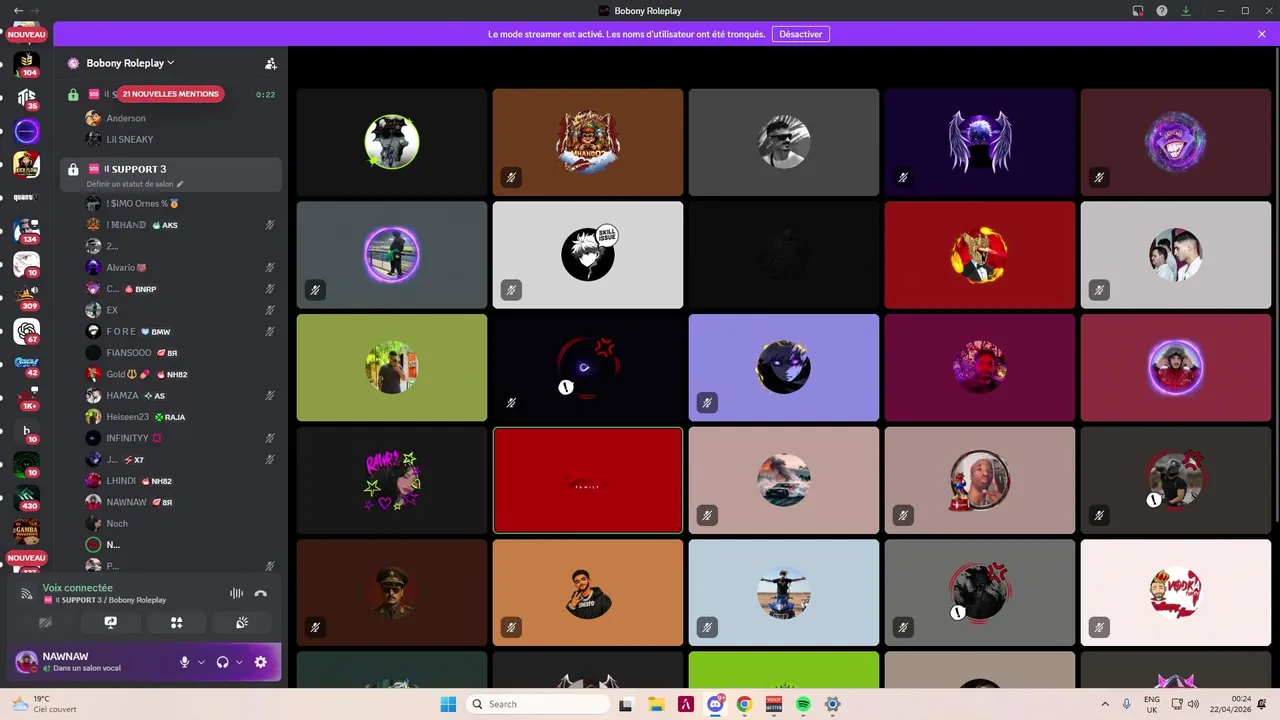This screenshot has width=1280, height=720.
Task: Download update via green arrow icon
Action: pyautogui.click(x=1186, y=10)
